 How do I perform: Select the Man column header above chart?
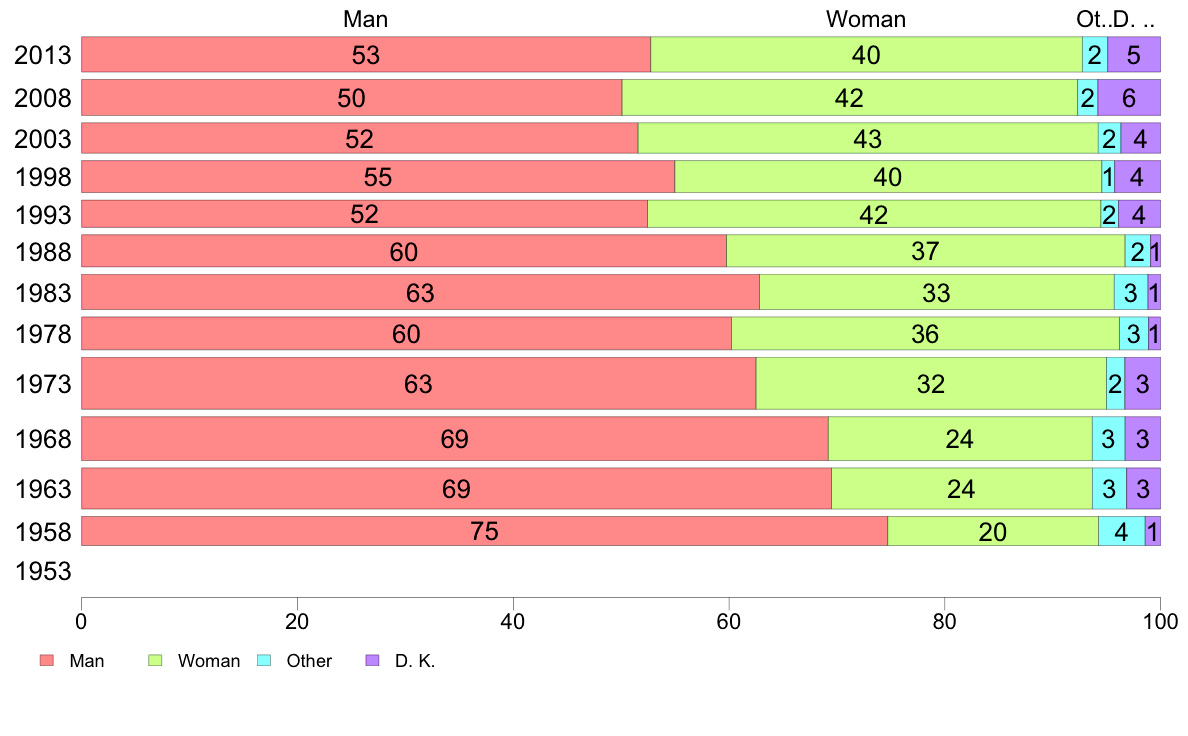click(x=365, y=19)
